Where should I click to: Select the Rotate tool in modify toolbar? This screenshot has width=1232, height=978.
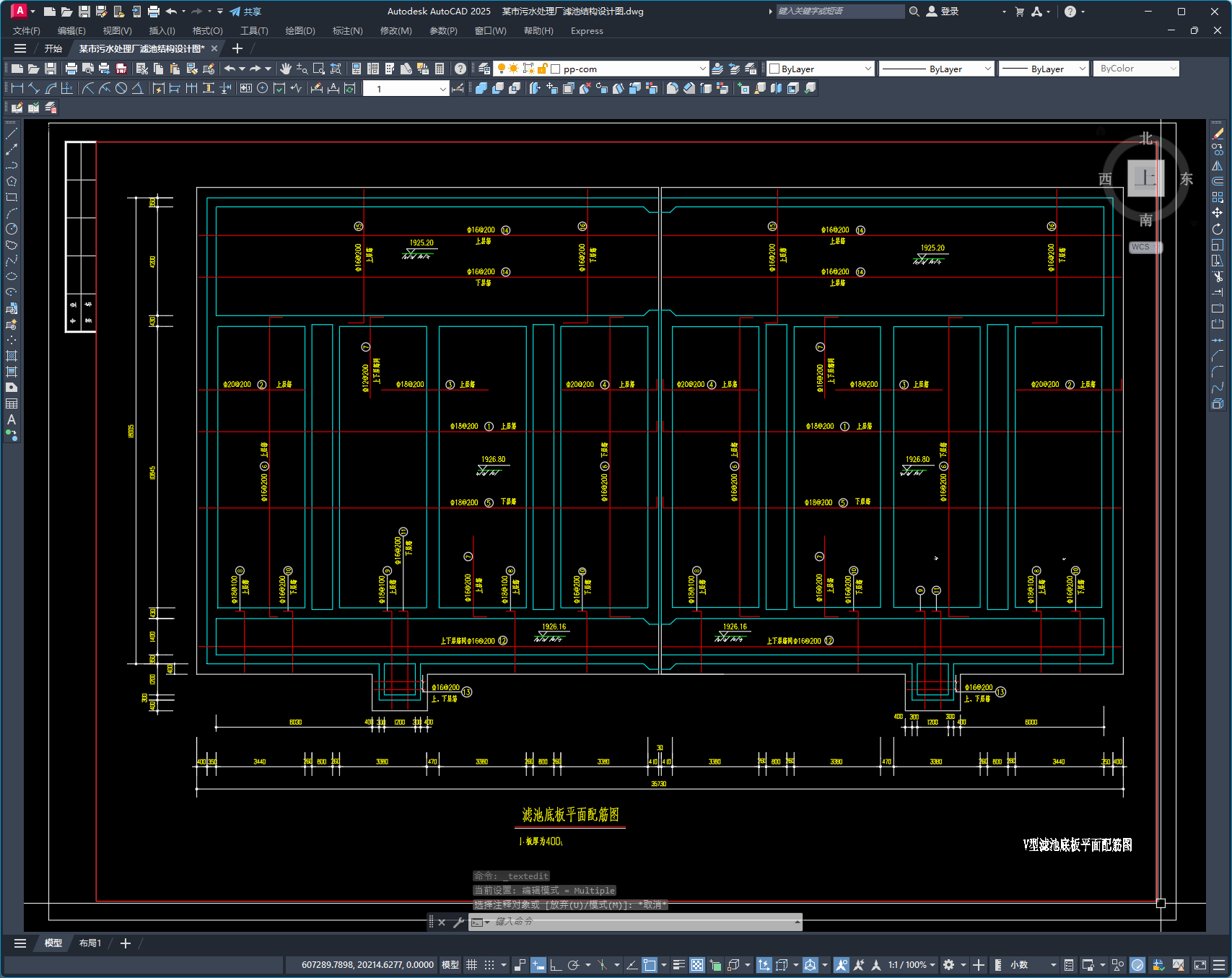[x=1218, y=229]
